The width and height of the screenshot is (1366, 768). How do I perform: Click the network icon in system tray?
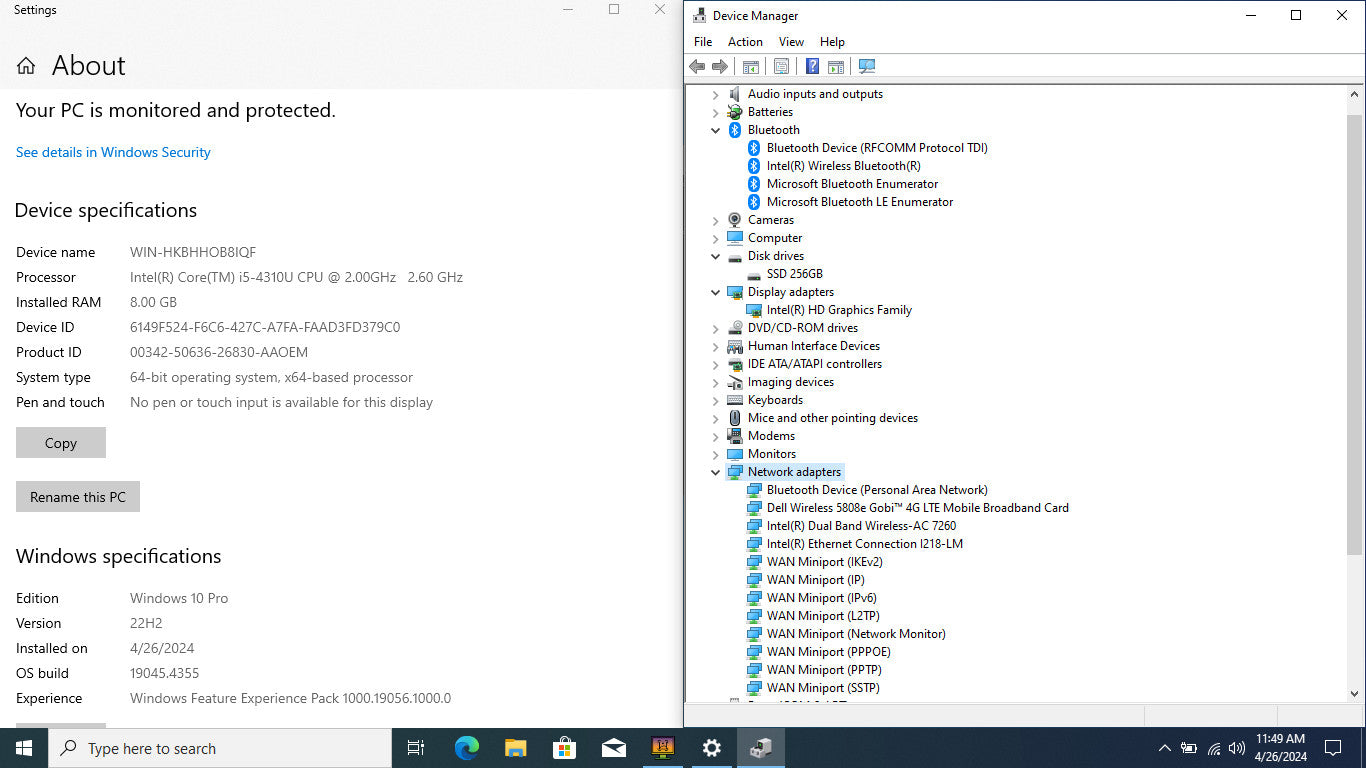tap(1214, 748)
